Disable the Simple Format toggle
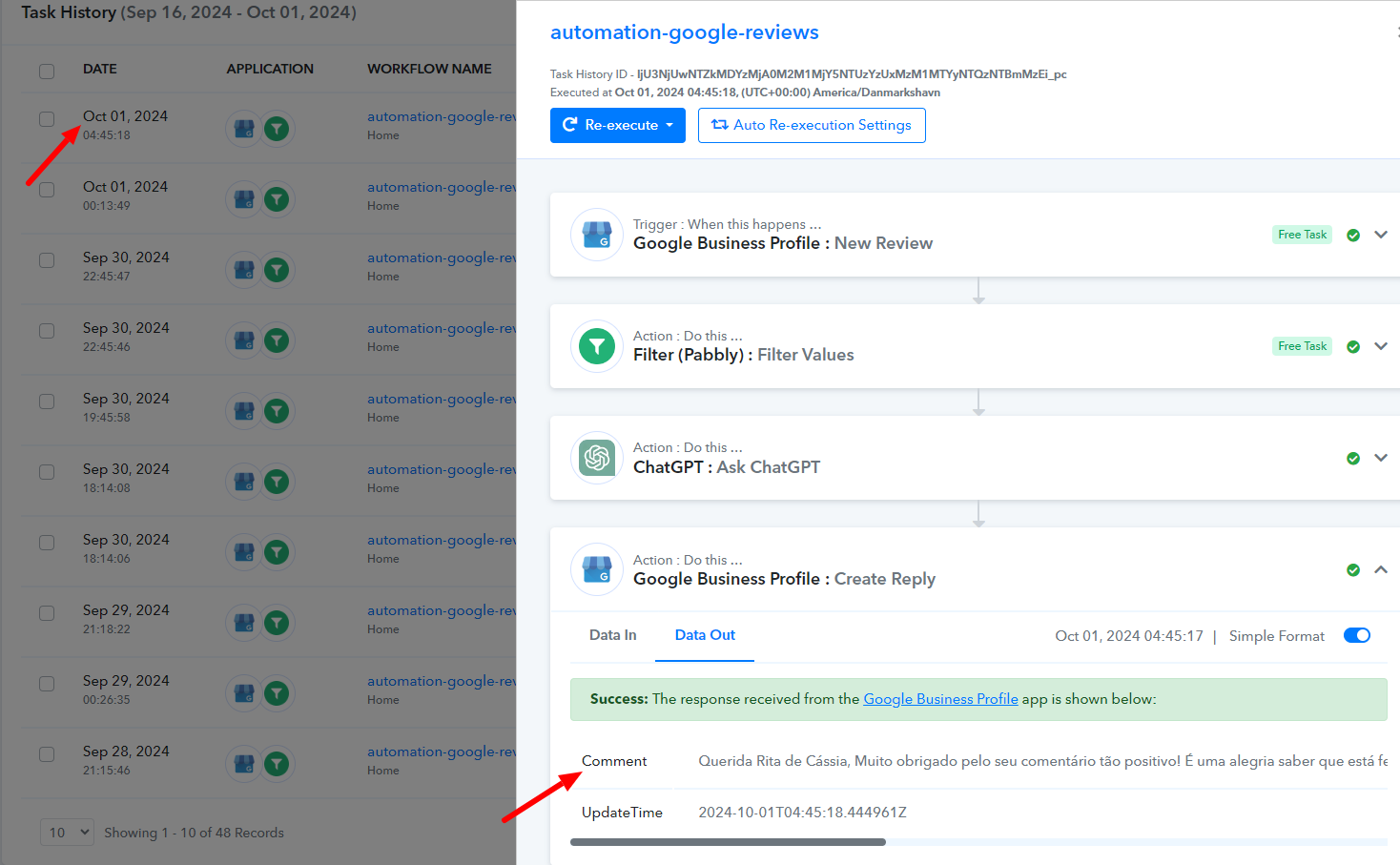1400x865 pixels. [1356, 635]
